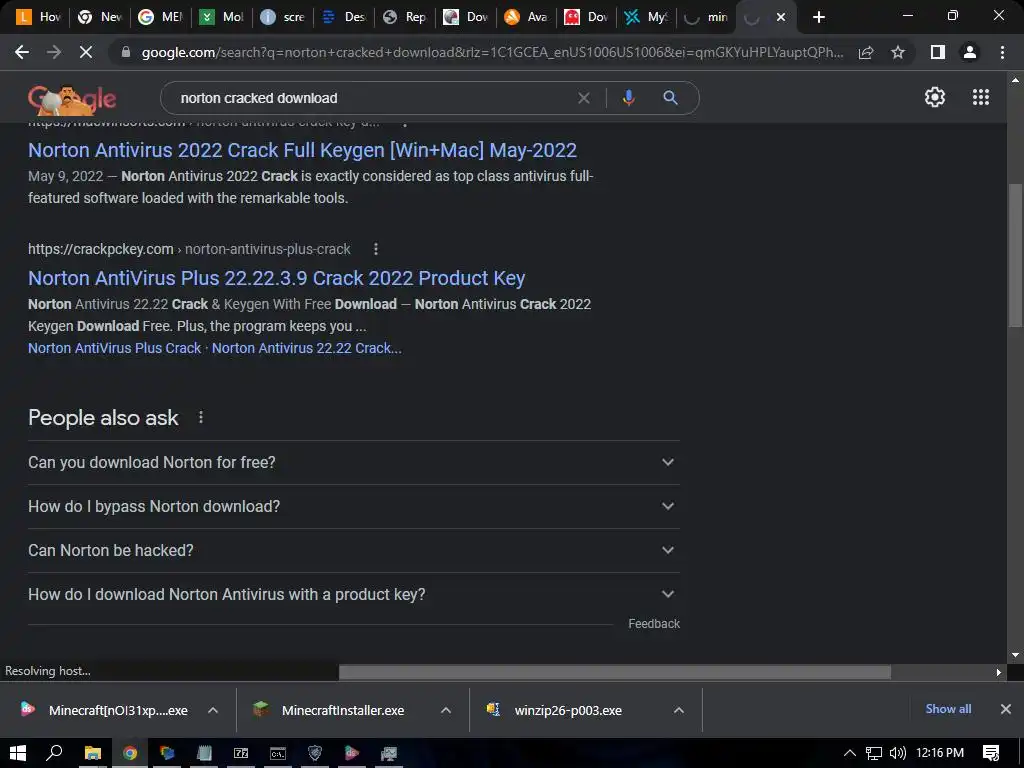Bookmark this page with the star icon
1024x768 pixels.
pos(898,52)
